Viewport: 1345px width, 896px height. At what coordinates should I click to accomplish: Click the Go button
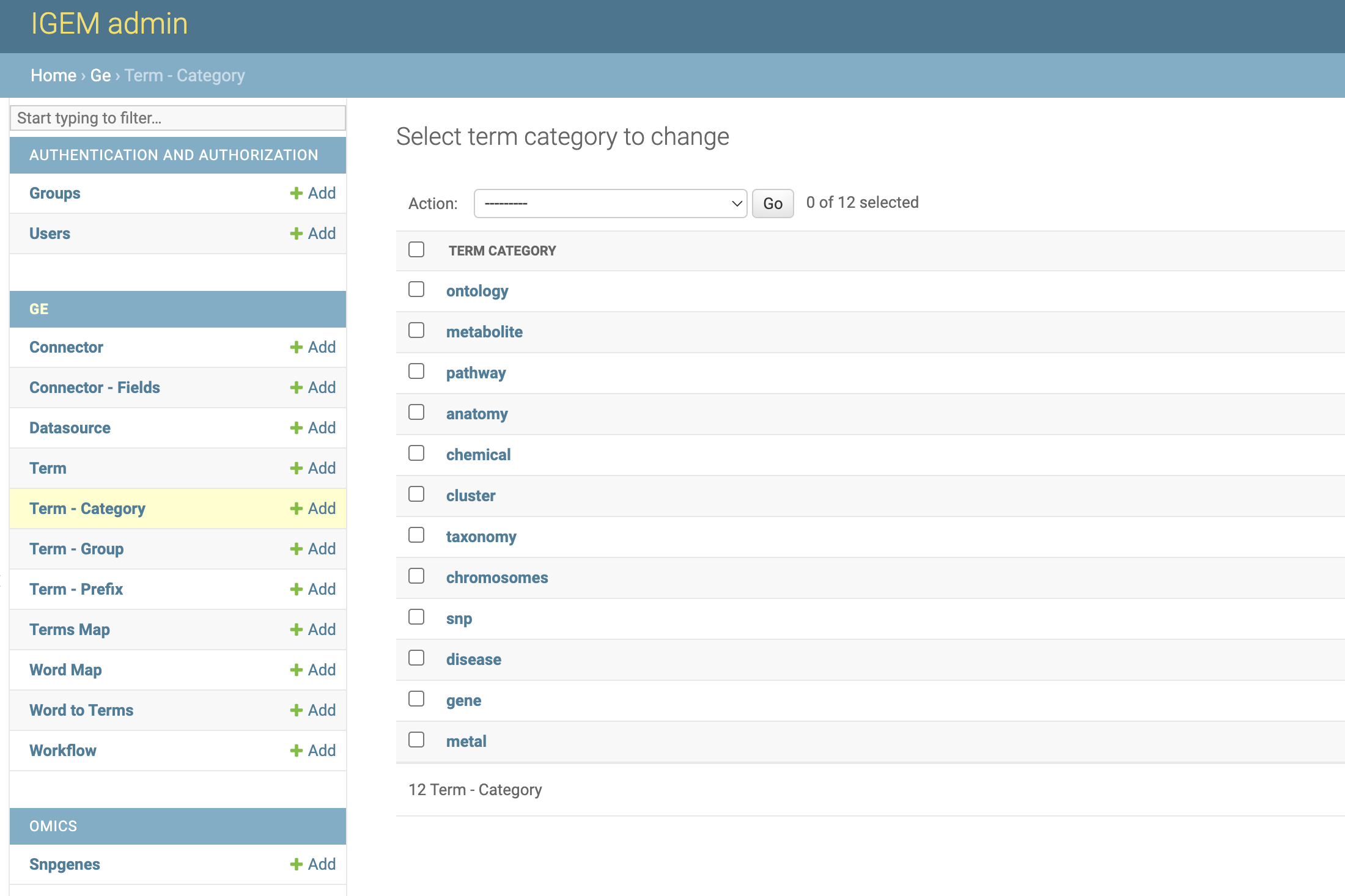click(x=773, y=204)
